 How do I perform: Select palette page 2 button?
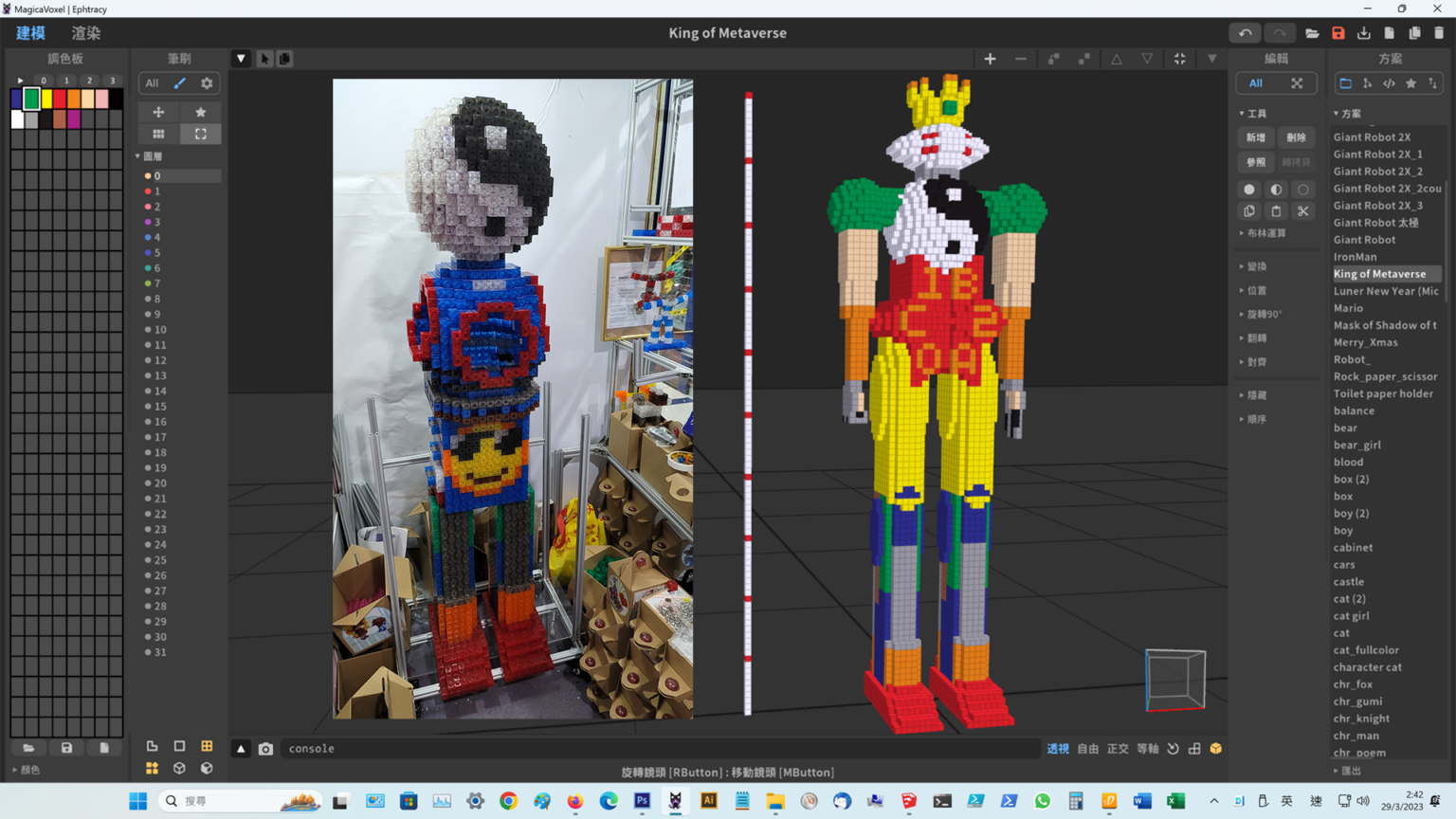(89, 81)
